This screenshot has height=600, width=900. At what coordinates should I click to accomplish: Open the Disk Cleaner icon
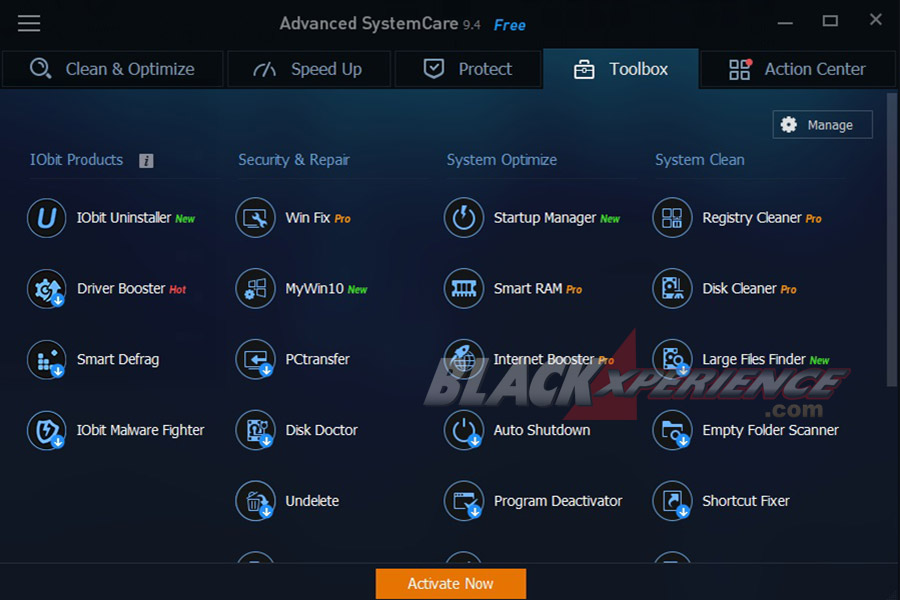coord(672,289)
